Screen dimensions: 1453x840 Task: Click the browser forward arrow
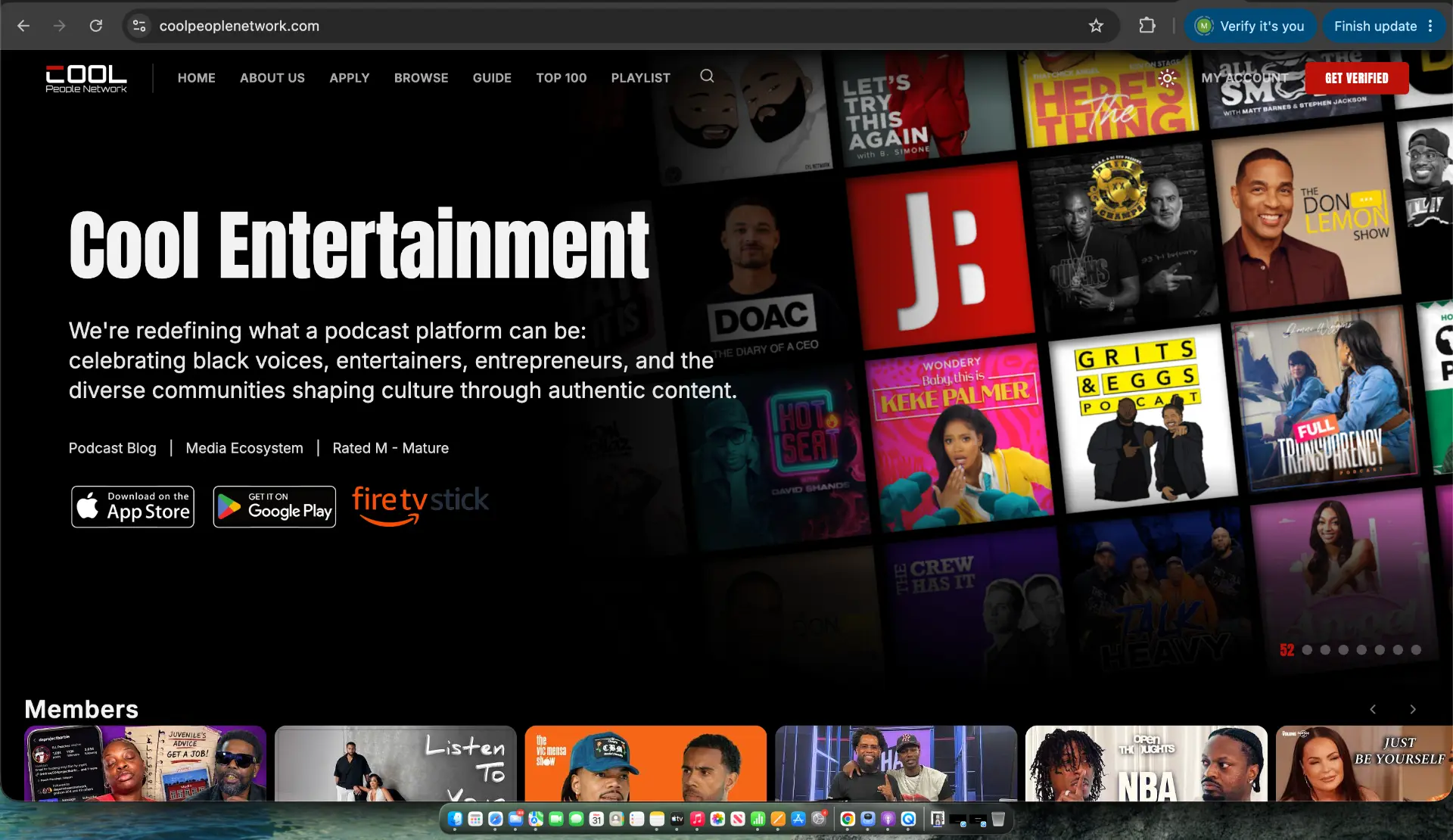point(60,26)
